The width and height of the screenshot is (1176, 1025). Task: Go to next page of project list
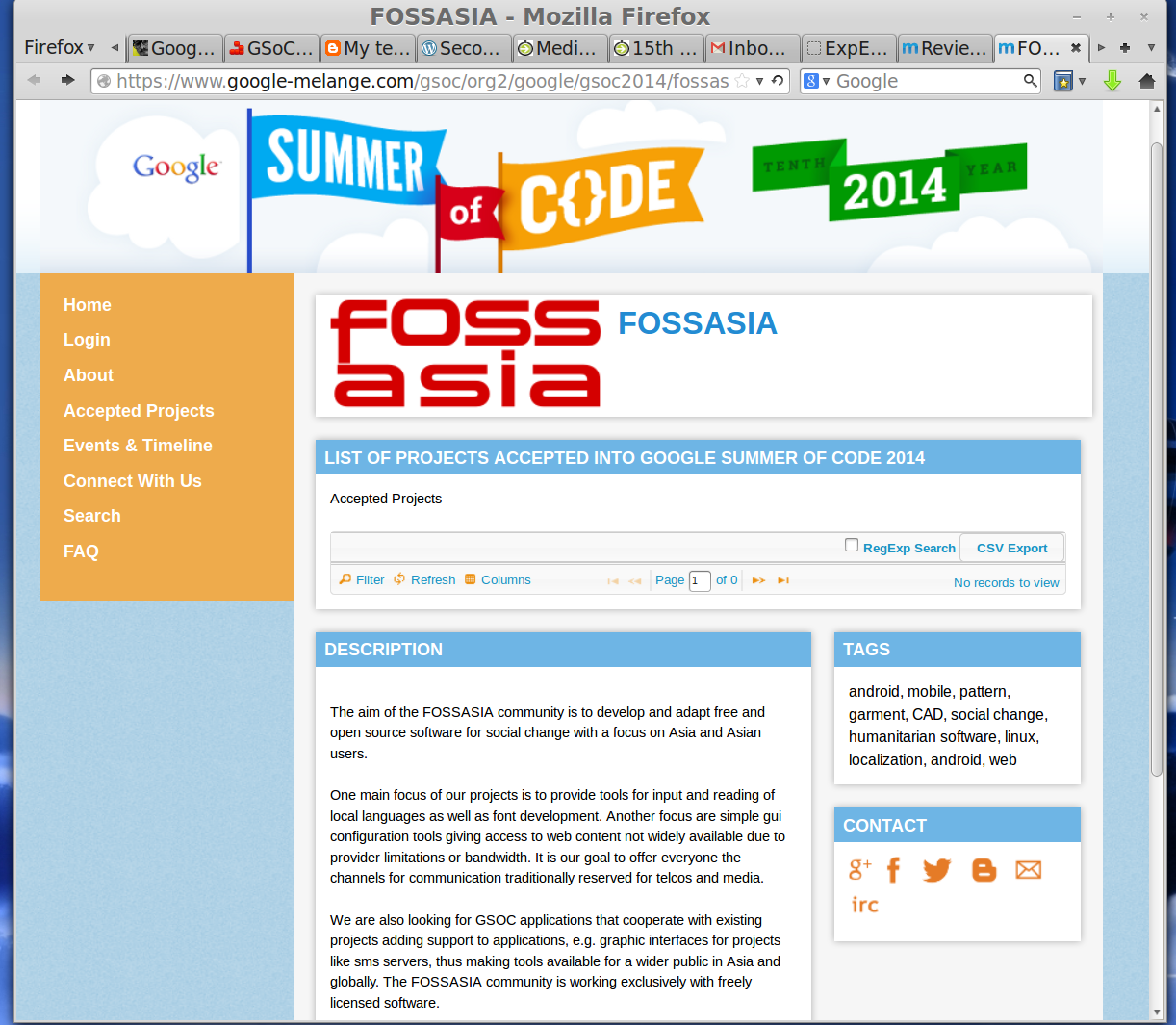click(758, 580)
